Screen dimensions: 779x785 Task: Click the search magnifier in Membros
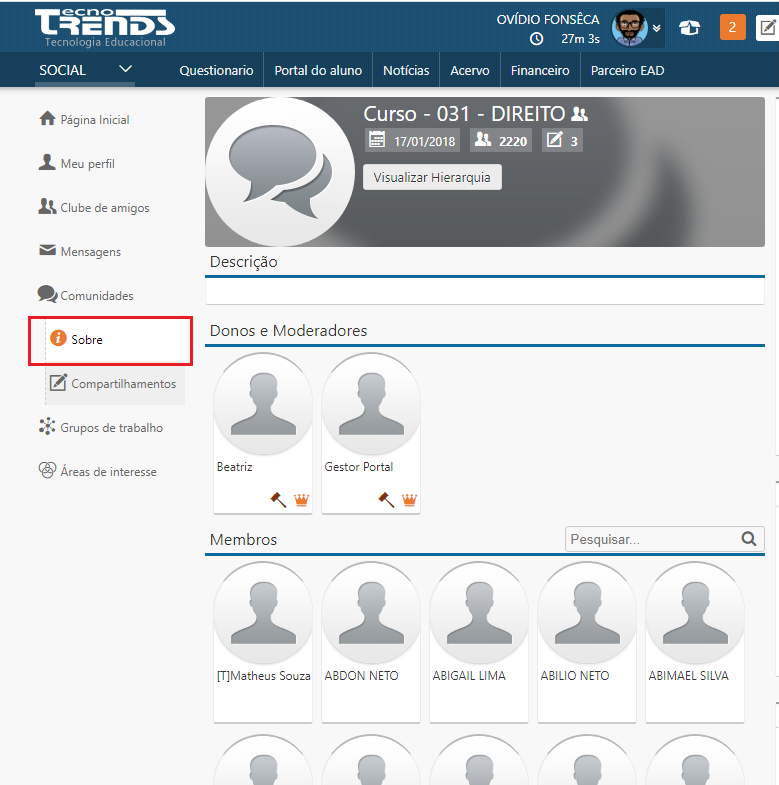tap(749, 539)
